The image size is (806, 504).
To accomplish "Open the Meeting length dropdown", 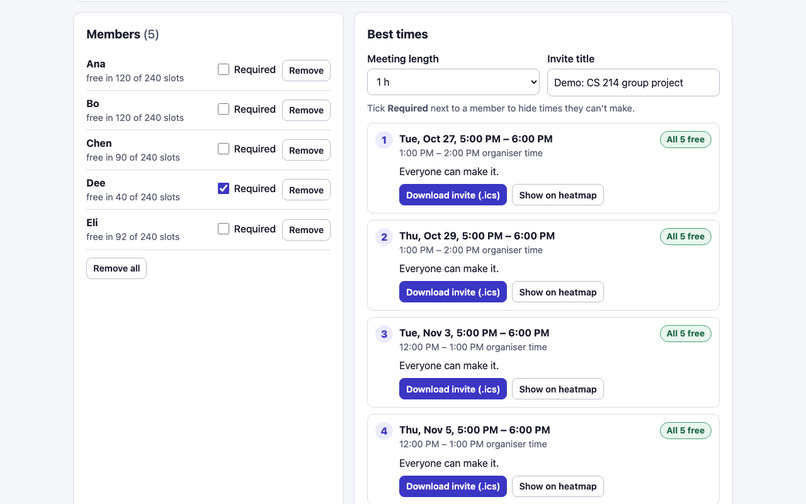I will [x=453, y=82].
